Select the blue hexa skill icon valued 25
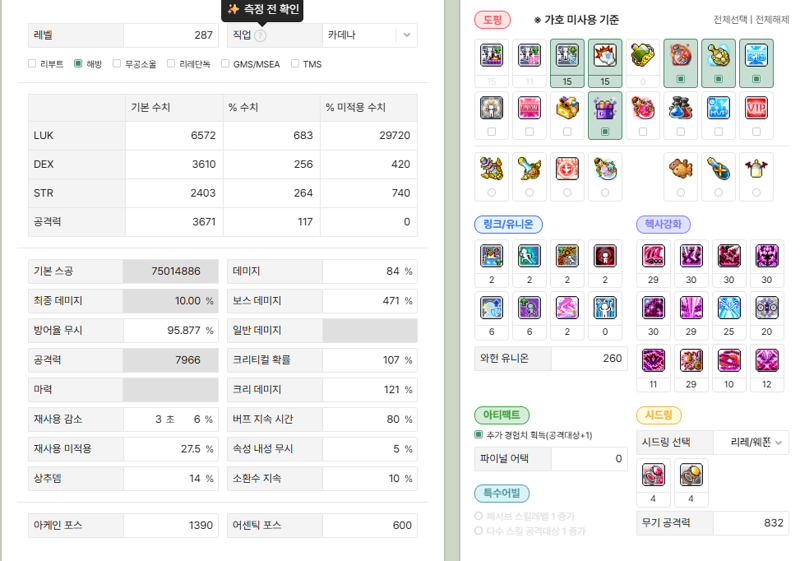Image resolution: width=800 pixels, height=561 pixels. tap(729, 308)
